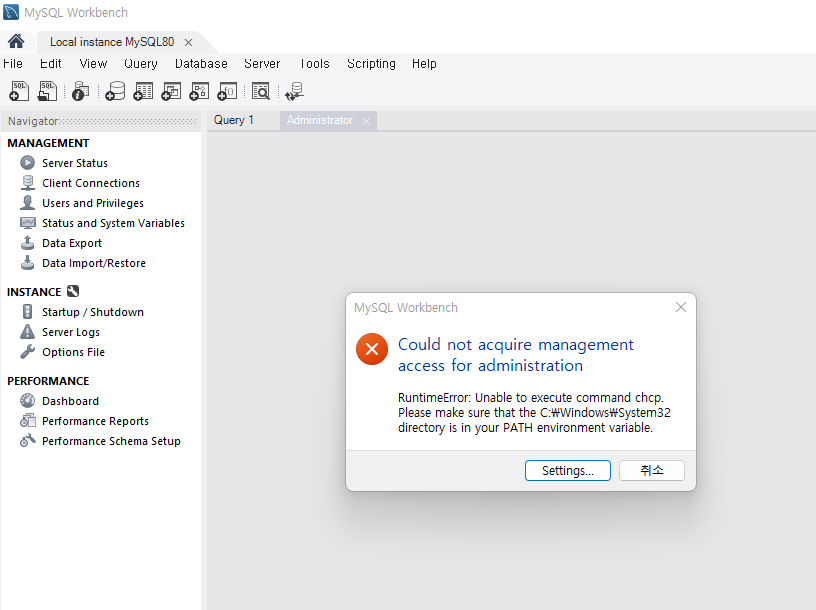The height and width of the screenshot is (610, 816).
Task: Open Performance Schema Setup item
Action: [111, 441]
